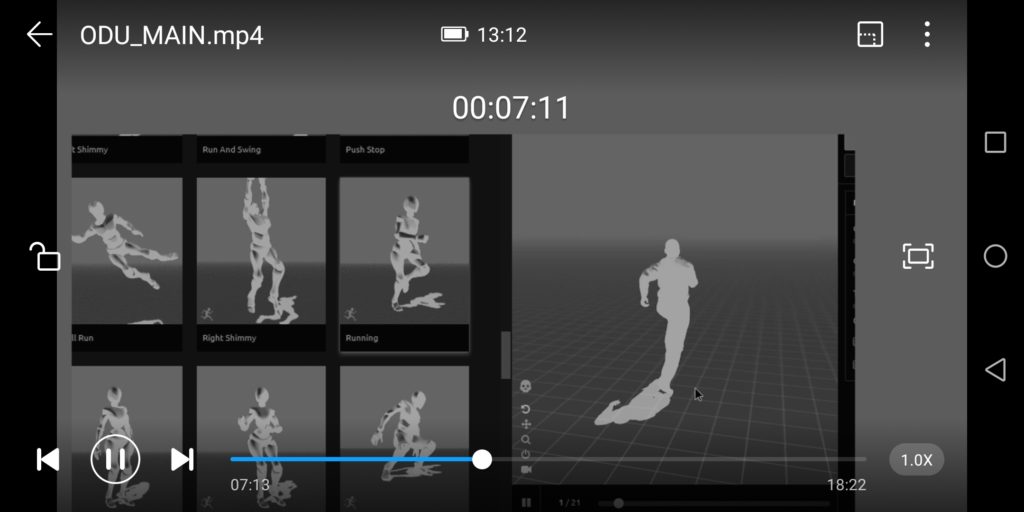Image resolution: width=1024 pixels, height=512 pixels.
Task: Click the Running label caption
Action: pyautogui.click(x=362, y=338)
